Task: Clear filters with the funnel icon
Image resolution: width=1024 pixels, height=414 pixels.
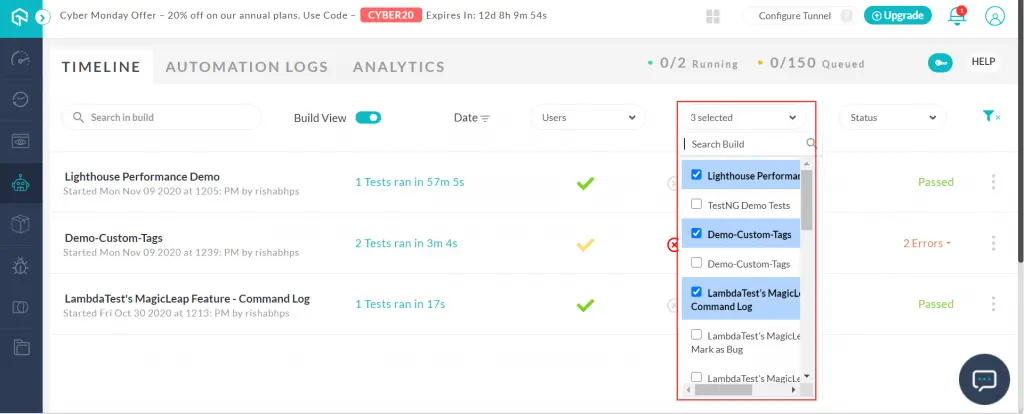Action: tap(990, 117)
